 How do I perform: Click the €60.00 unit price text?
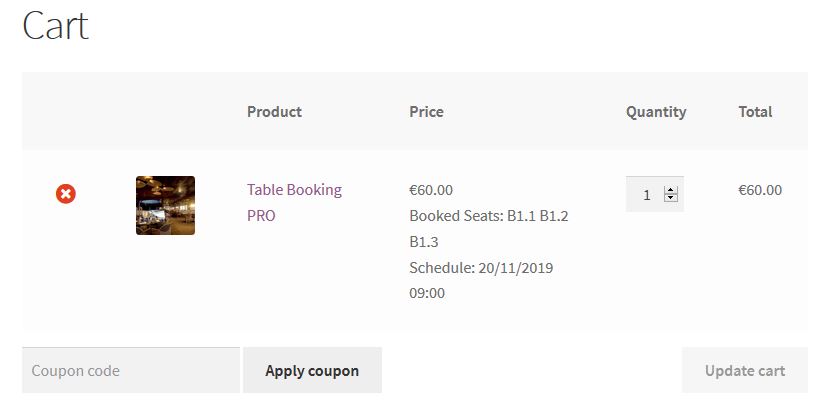(431, 190)
